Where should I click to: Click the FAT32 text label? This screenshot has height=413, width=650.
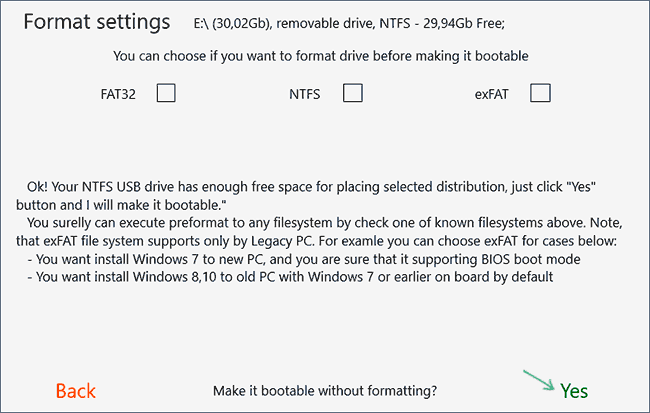118,94
